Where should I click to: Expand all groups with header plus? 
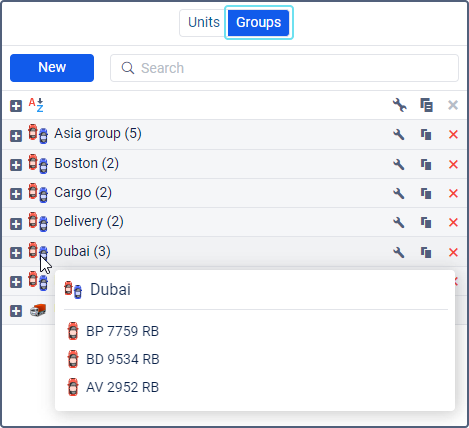coord(16,106)
